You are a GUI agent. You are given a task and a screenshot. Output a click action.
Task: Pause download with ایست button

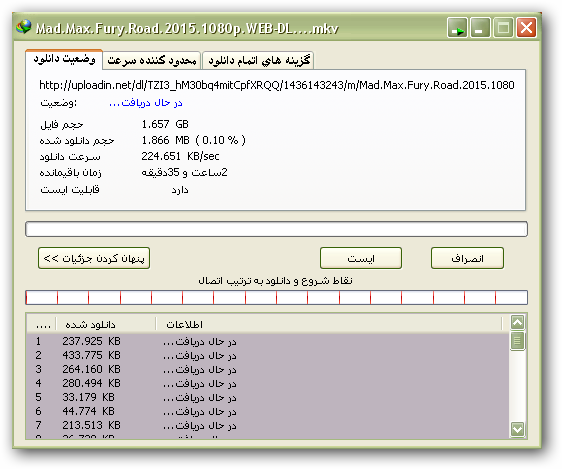click(x=361, y=258)
